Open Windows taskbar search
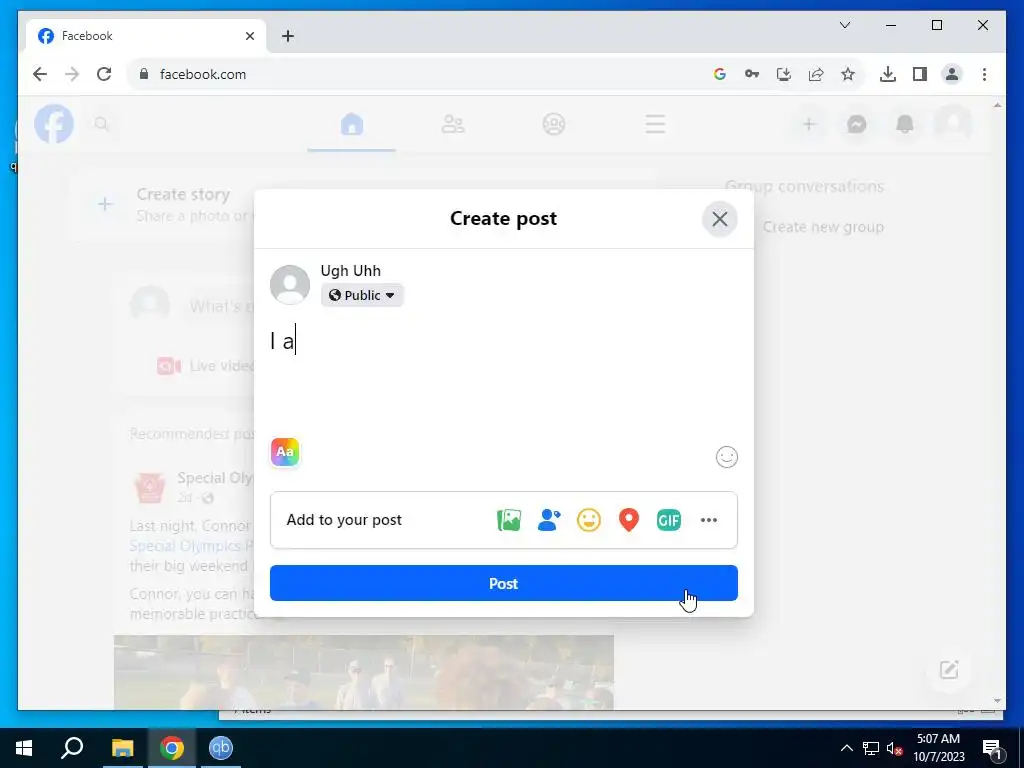Viewport: 1024px width, 768px height. click(x=72, y=748)
